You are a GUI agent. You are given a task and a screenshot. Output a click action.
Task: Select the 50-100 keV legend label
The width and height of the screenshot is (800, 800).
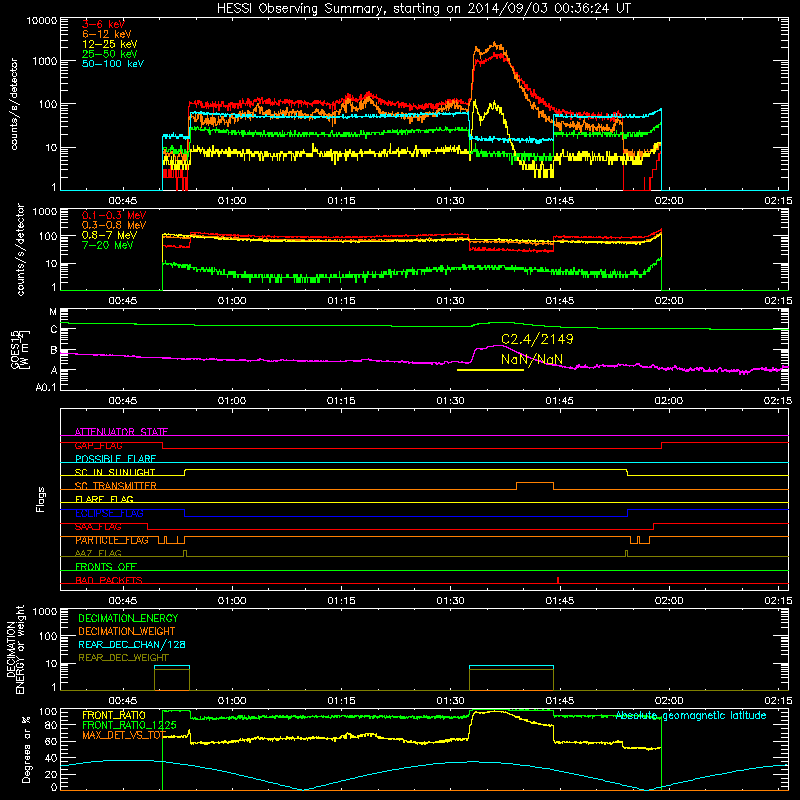[113, 63]
